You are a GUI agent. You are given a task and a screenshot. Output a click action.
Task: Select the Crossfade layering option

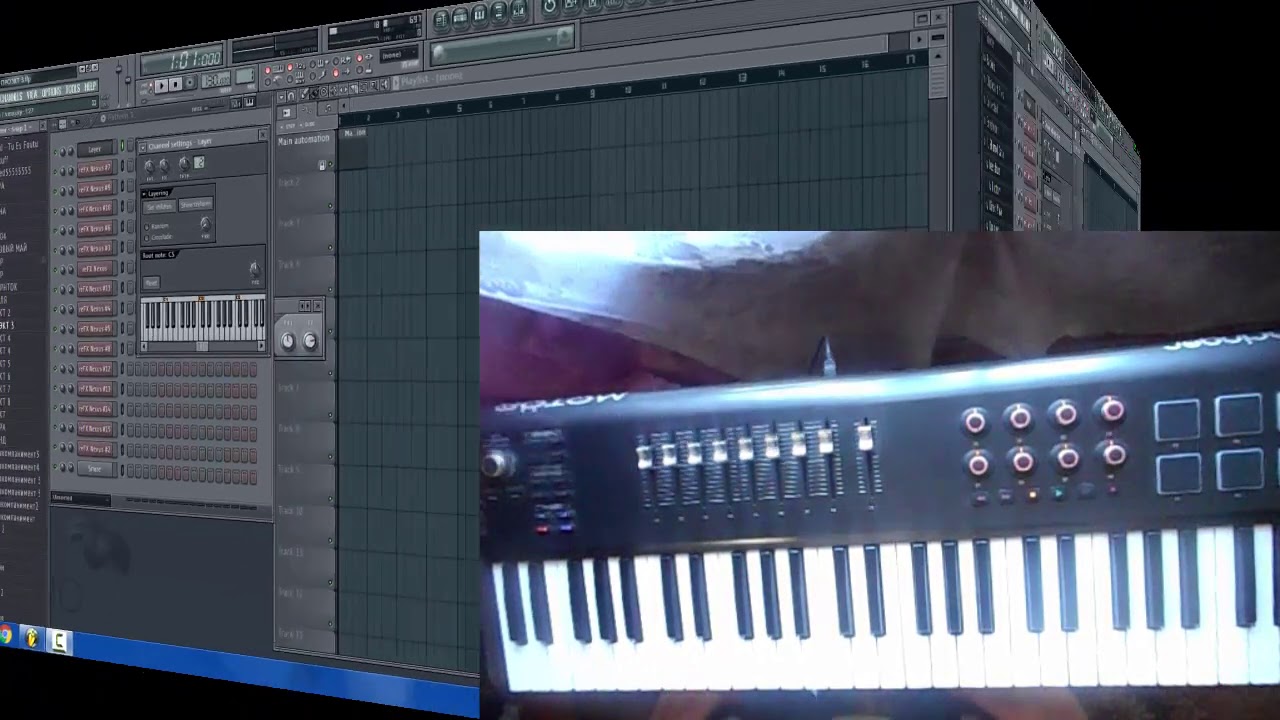(x=147, y=238)
